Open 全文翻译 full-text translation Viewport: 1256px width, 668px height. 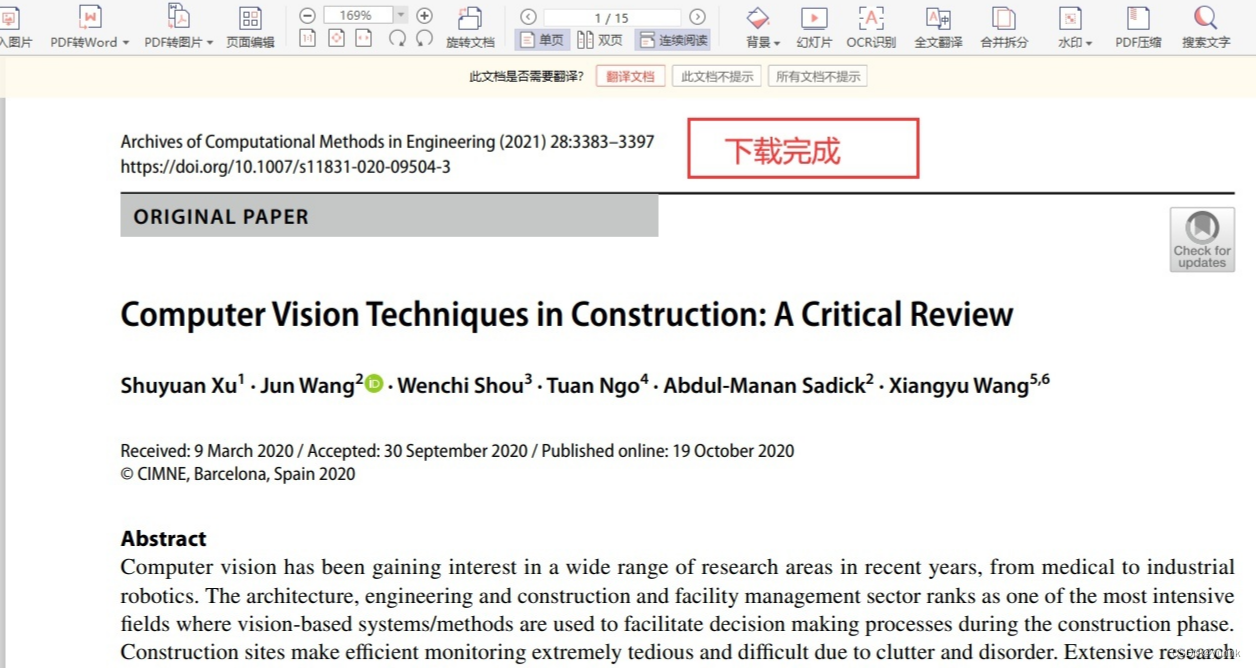[938, 26]
